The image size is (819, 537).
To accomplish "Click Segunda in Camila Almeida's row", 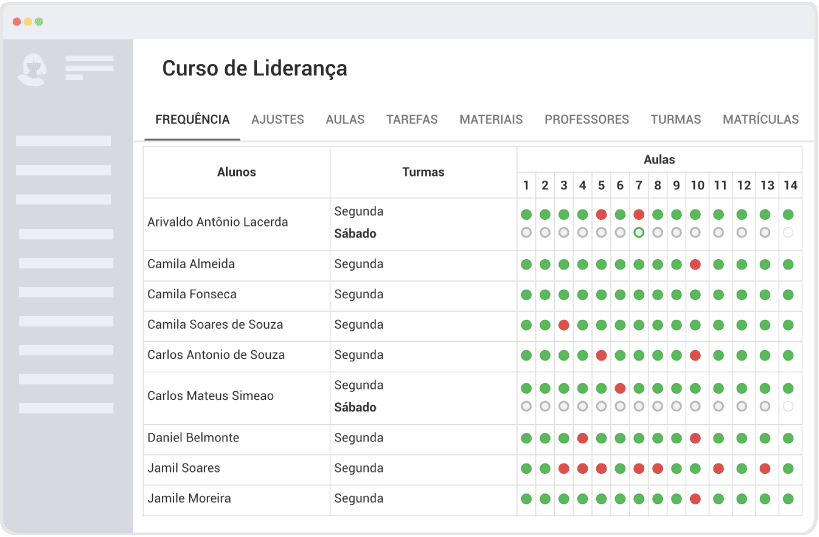I will (358, 264).
